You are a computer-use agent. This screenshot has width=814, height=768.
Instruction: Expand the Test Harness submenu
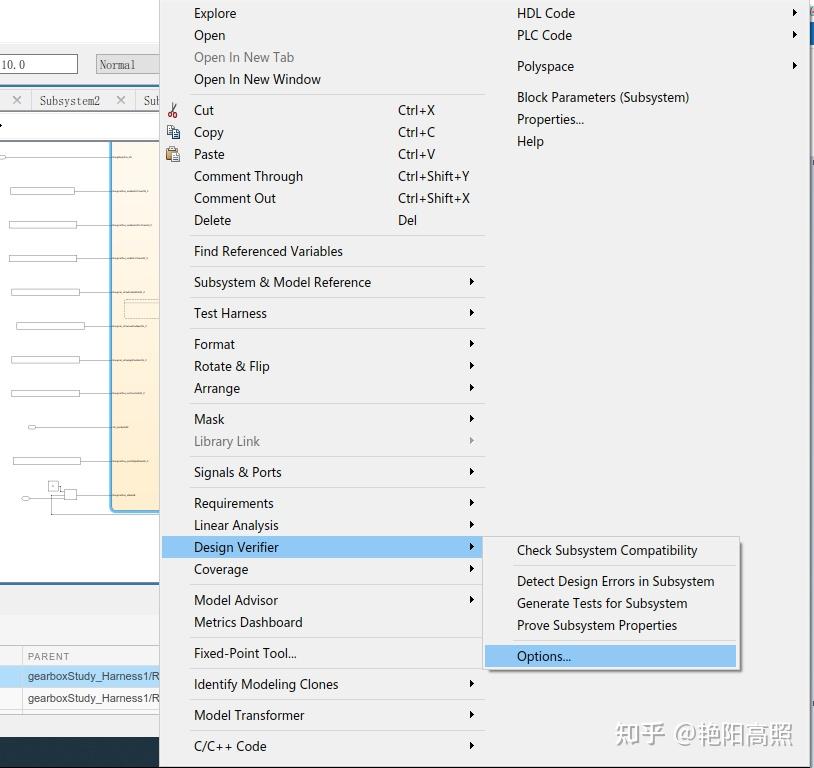471,313
